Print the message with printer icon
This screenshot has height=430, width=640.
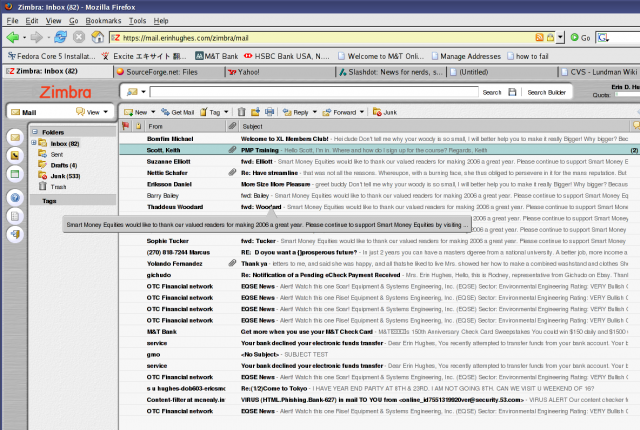[269, 112]
